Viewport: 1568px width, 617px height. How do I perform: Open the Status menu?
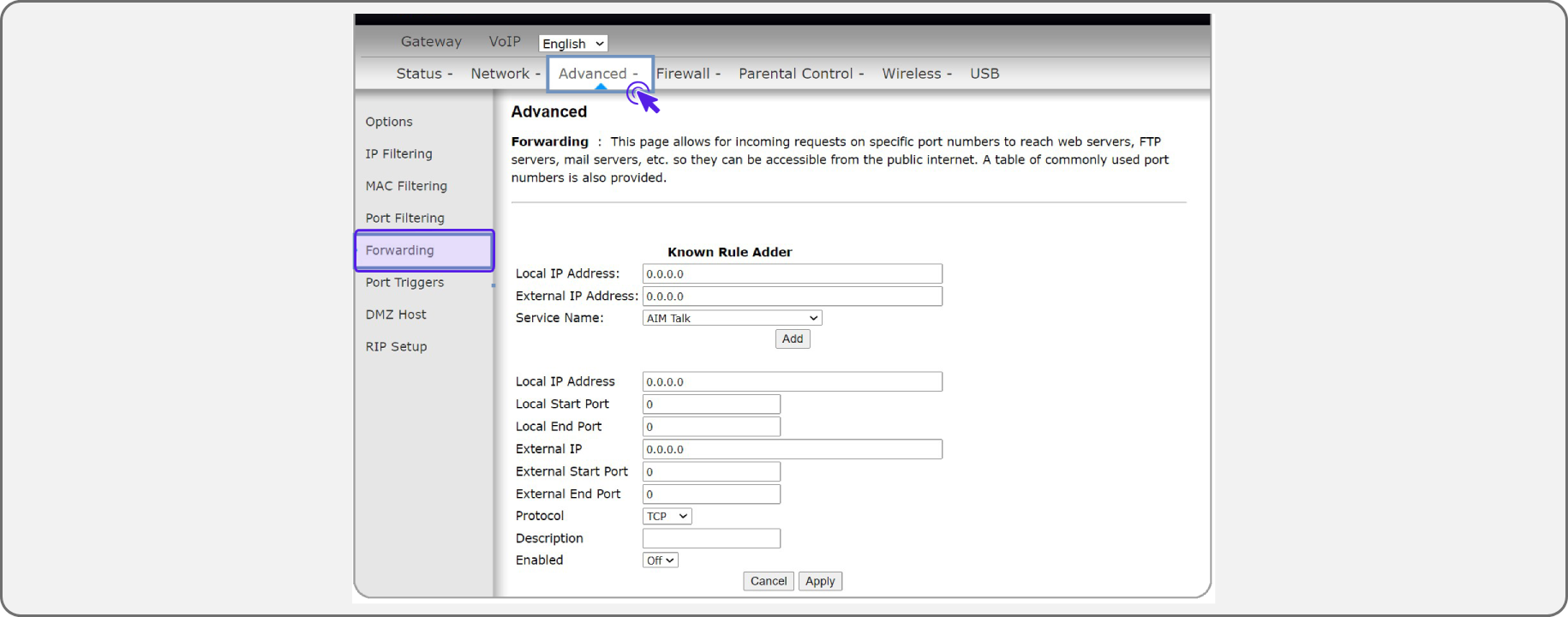(x=423, y=74)
